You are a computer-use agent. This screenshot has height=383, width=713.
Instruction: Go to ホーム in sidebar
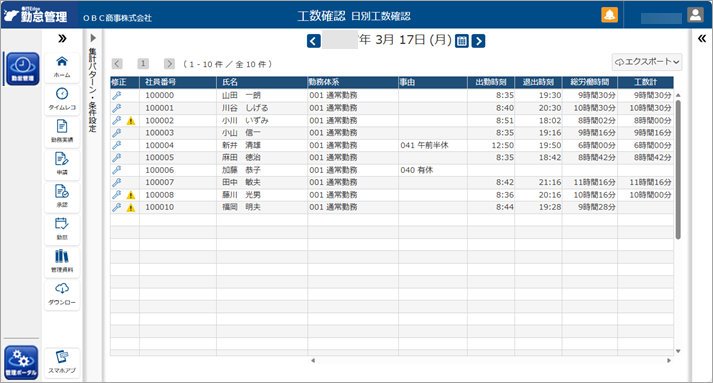(62, 67)
